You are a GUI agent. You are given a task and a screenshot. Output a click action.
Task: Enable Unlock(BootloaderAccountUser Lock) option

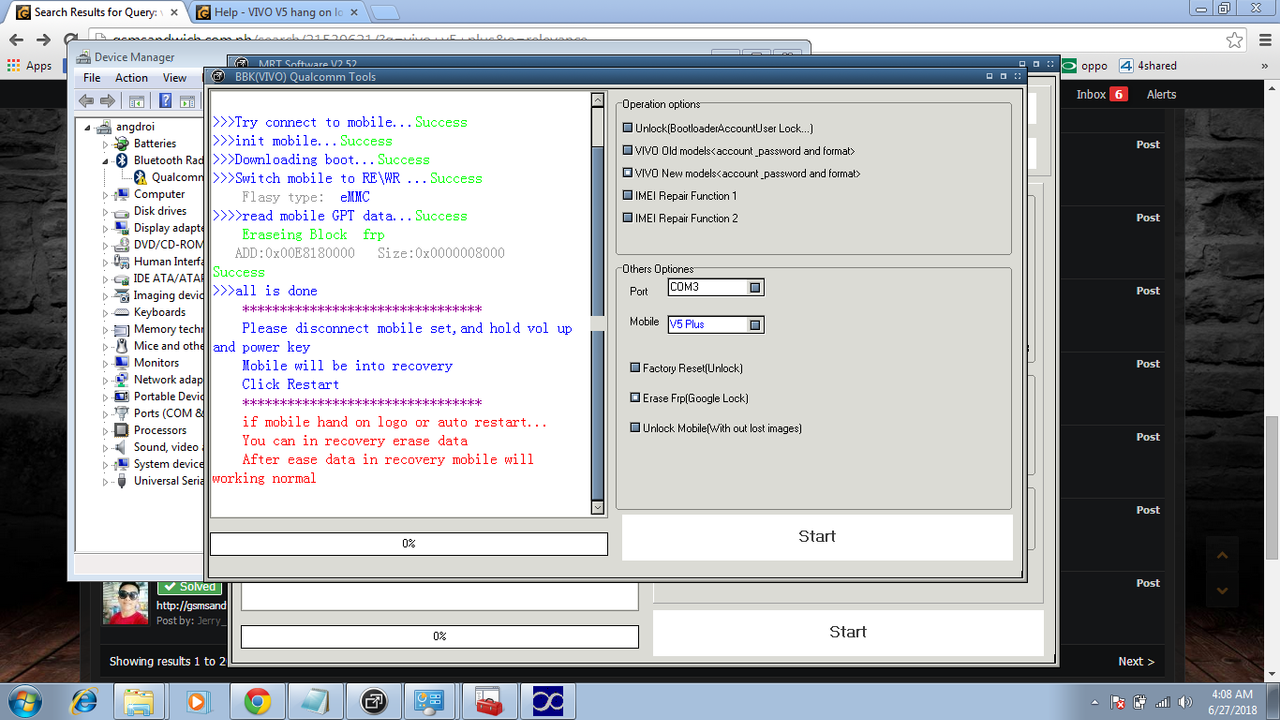point(628,128)
